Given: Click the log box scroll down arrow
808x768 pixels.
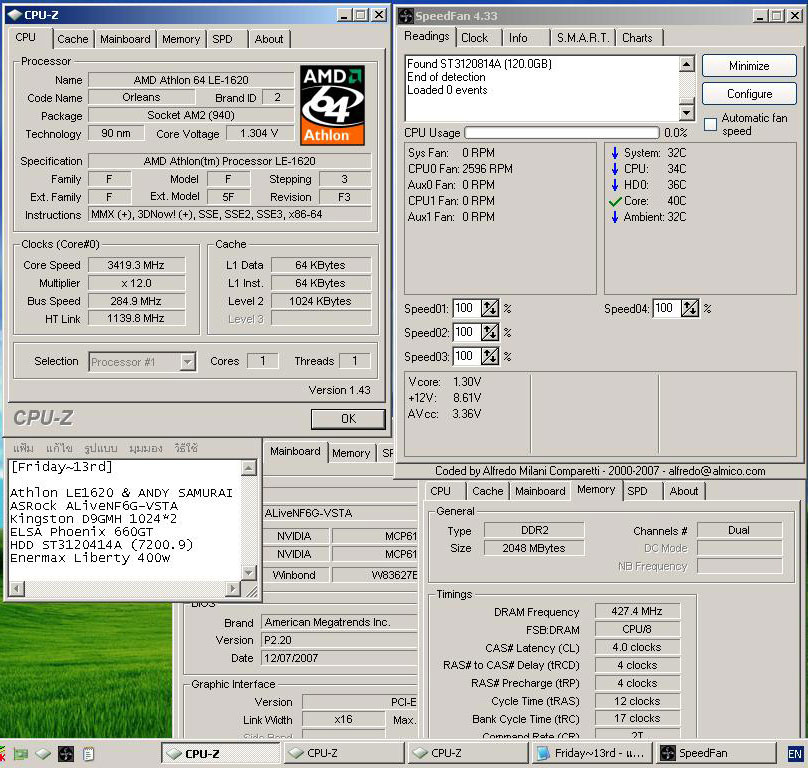Looking at the screenshot, I should click(686, 112).
